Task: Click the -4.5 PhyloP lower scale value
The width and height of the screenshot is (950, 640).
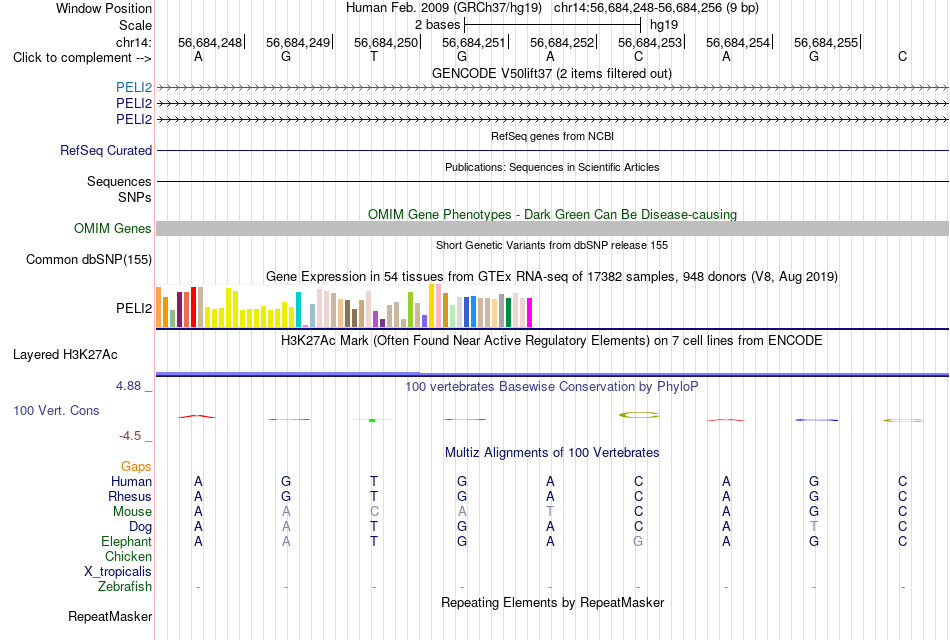Action: 130,436
